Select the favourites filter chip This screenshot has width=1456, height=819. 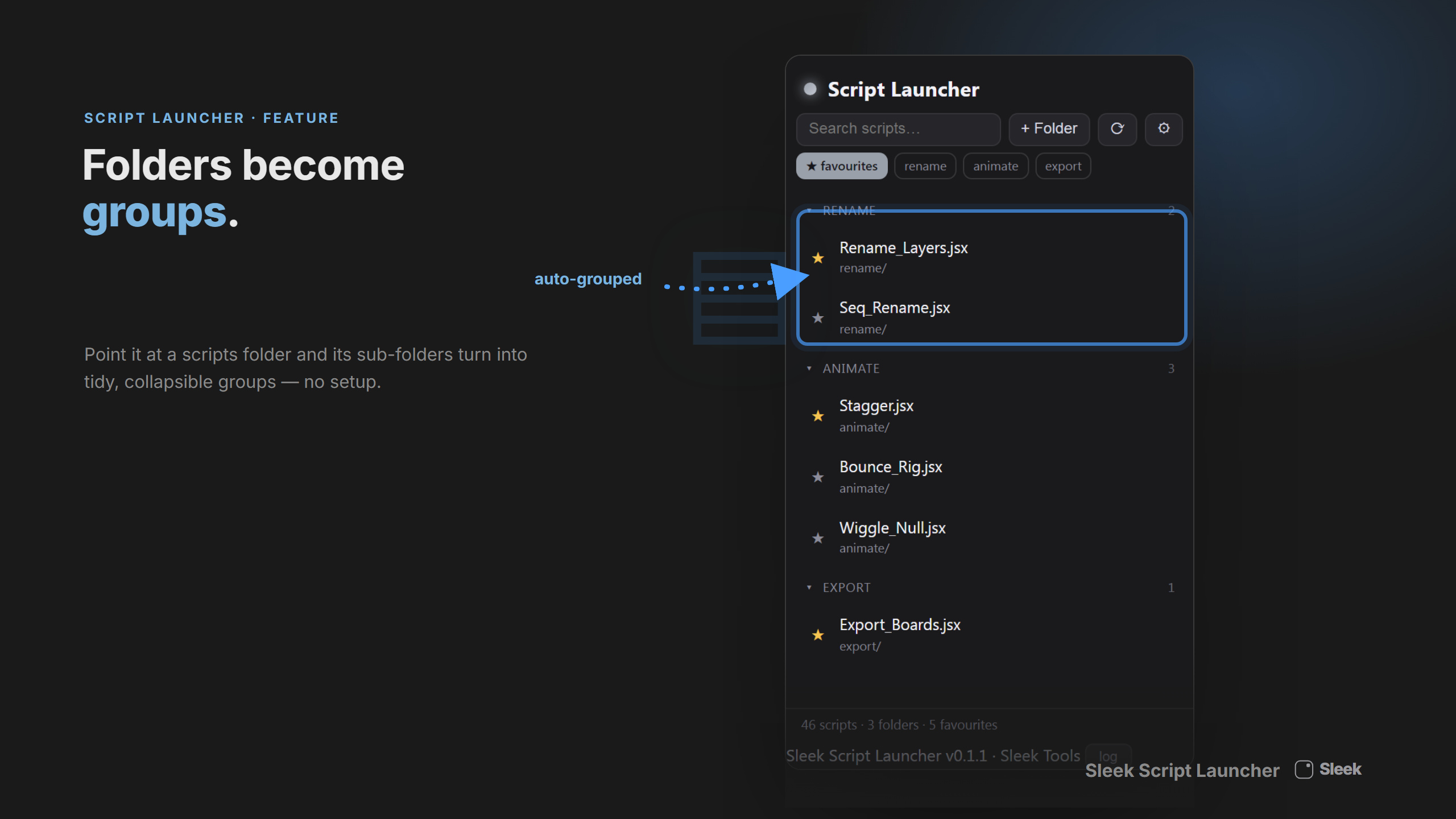842,166
